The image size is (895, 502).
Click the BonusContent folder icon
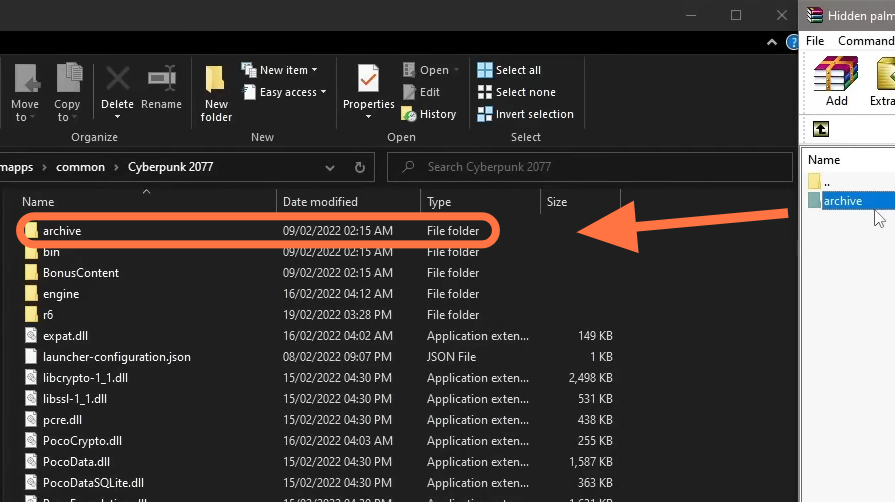pyautogui.click(x=31, y=272)
